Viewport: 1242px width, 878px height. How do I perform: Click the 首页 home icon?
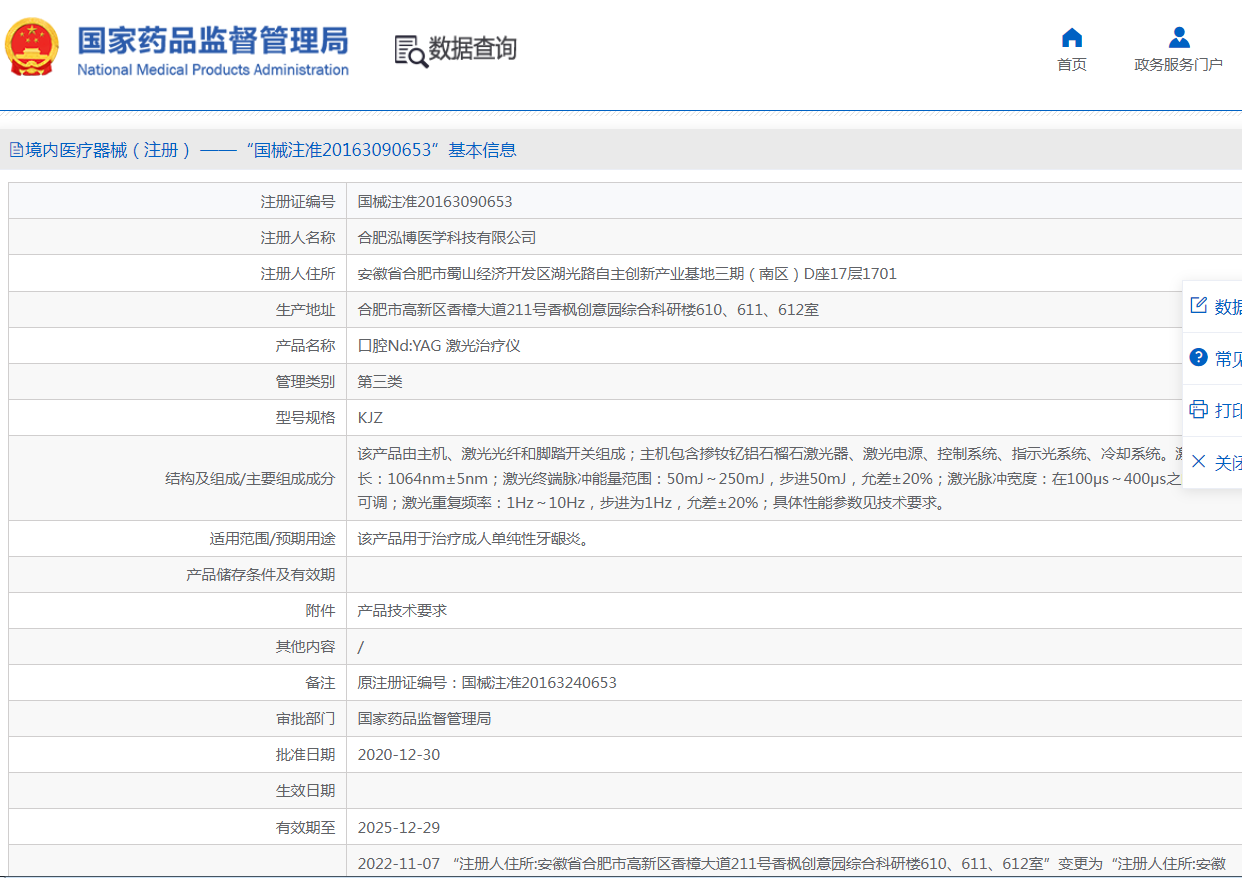[1072, 38]
